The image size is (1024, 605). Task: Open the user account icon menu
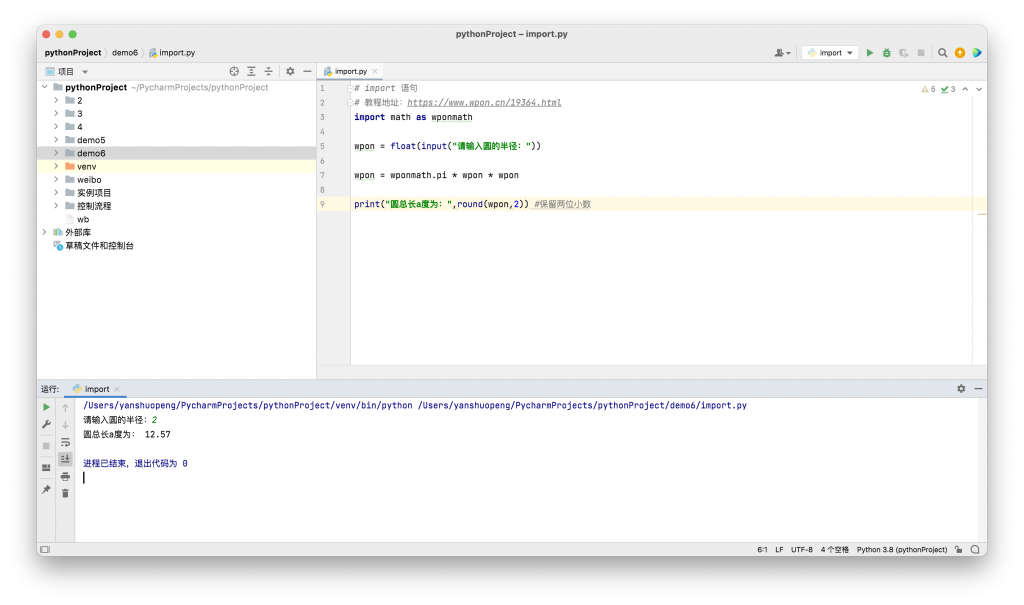coord(782,53)
